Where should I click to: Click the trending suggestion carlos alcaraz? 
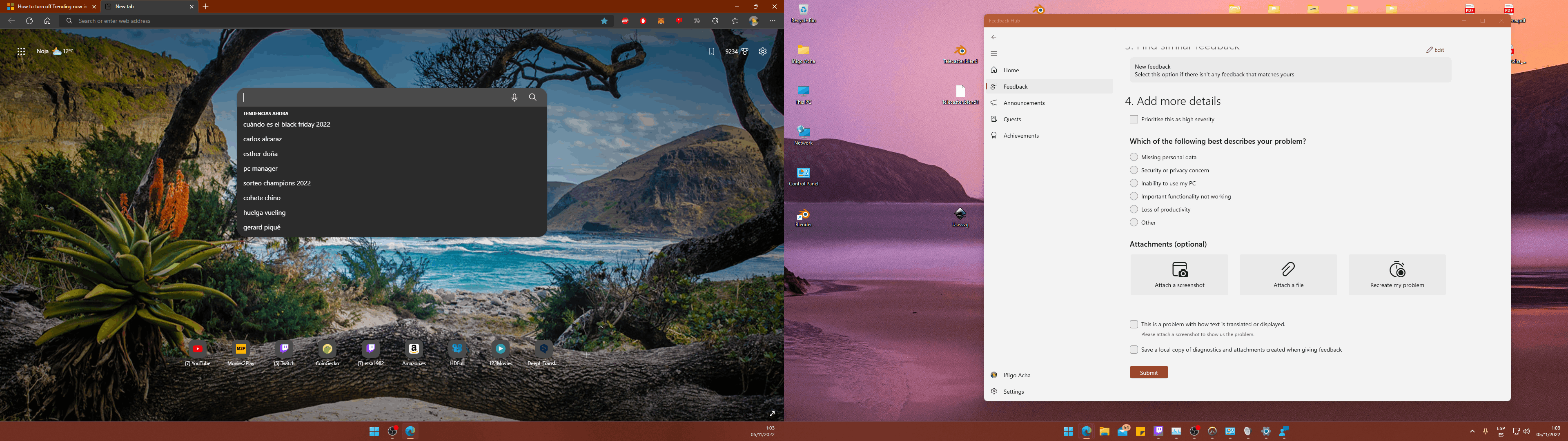[262, 140]
